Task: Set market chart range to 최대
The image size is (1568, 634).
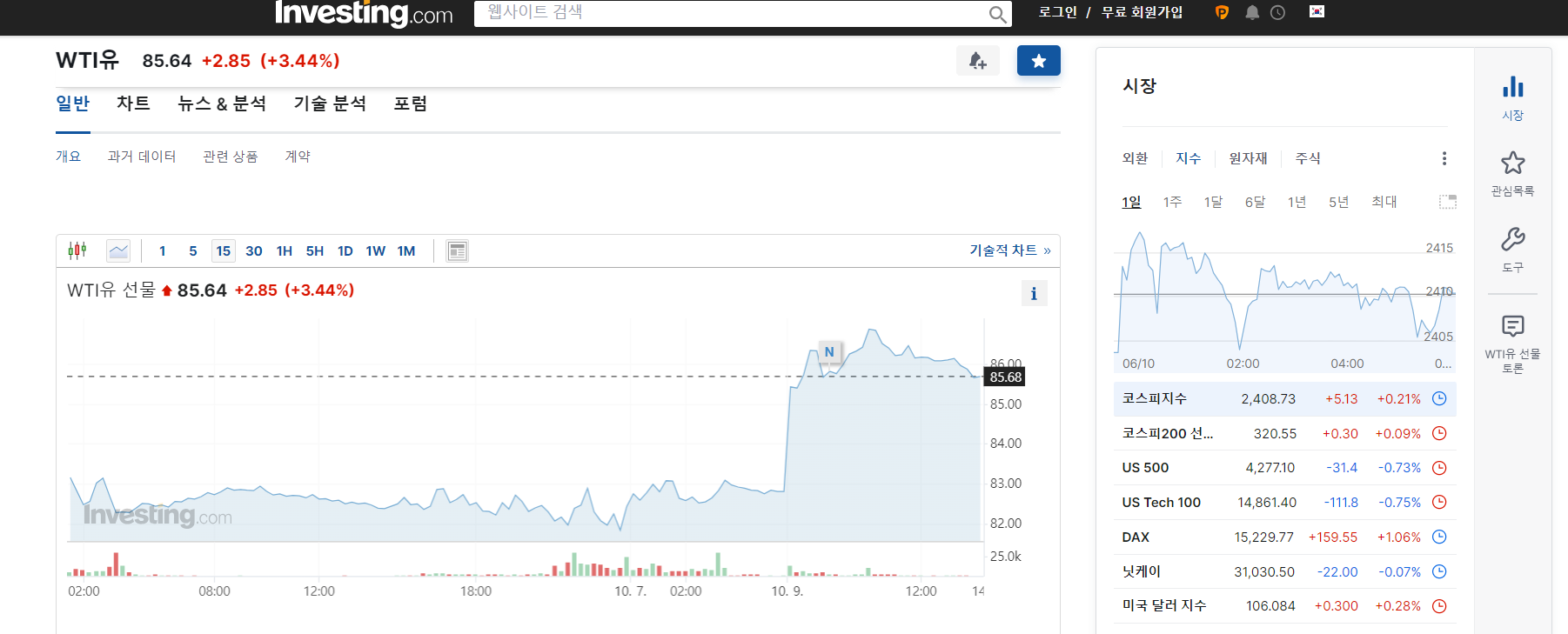Action: 1384,202
